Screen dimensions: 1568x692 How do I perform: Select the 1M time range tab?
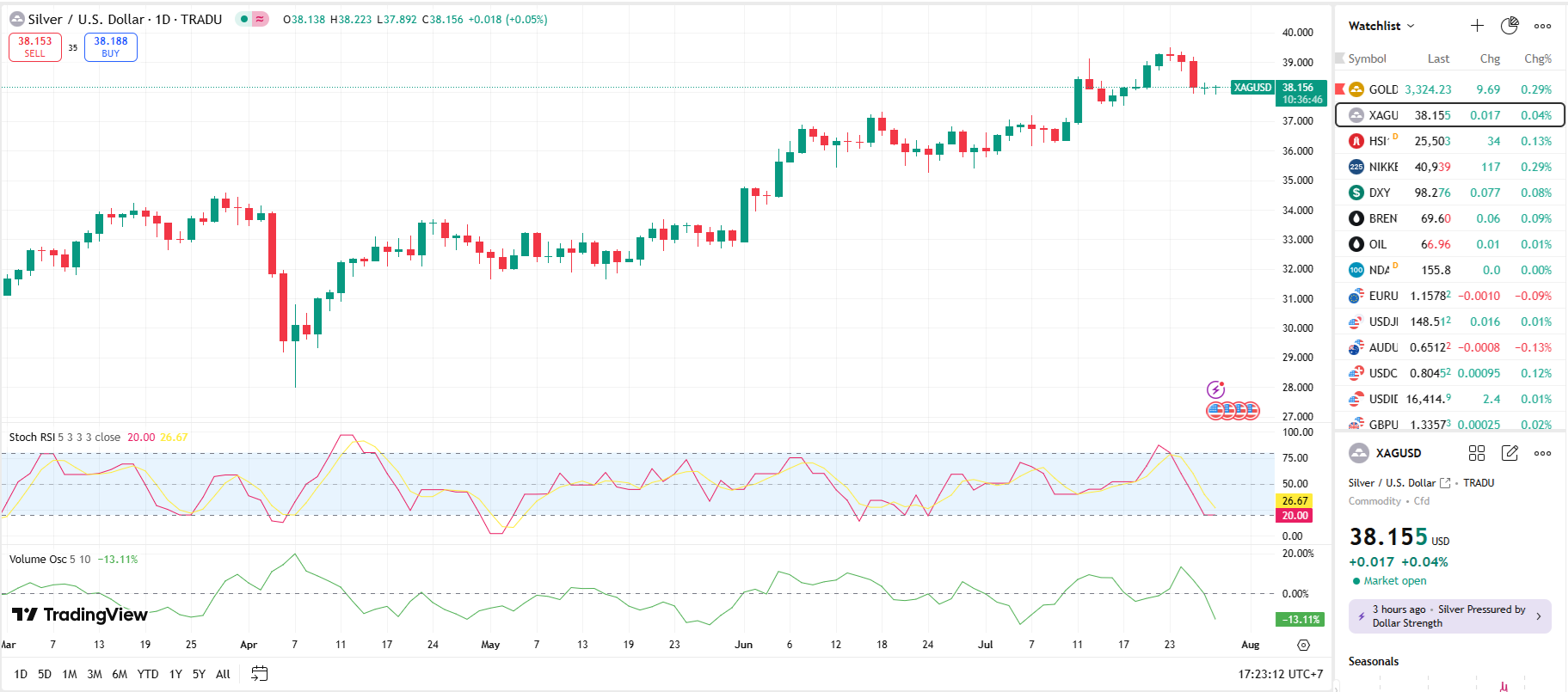pyautogui.click(x=70, y=674)
